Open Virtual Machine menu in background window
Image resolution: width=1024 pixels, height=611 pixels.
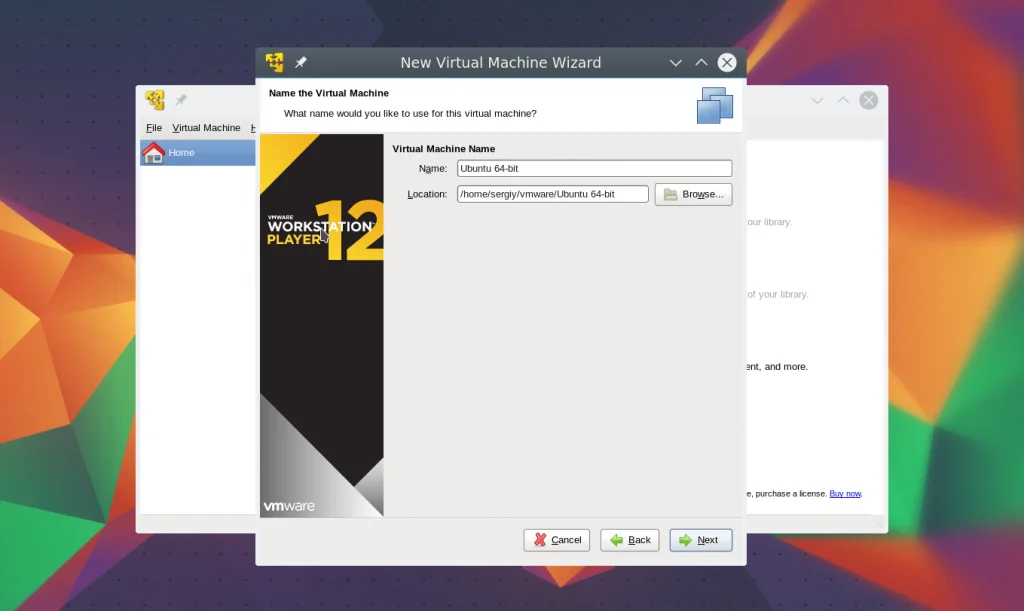[x=206, y=128]
